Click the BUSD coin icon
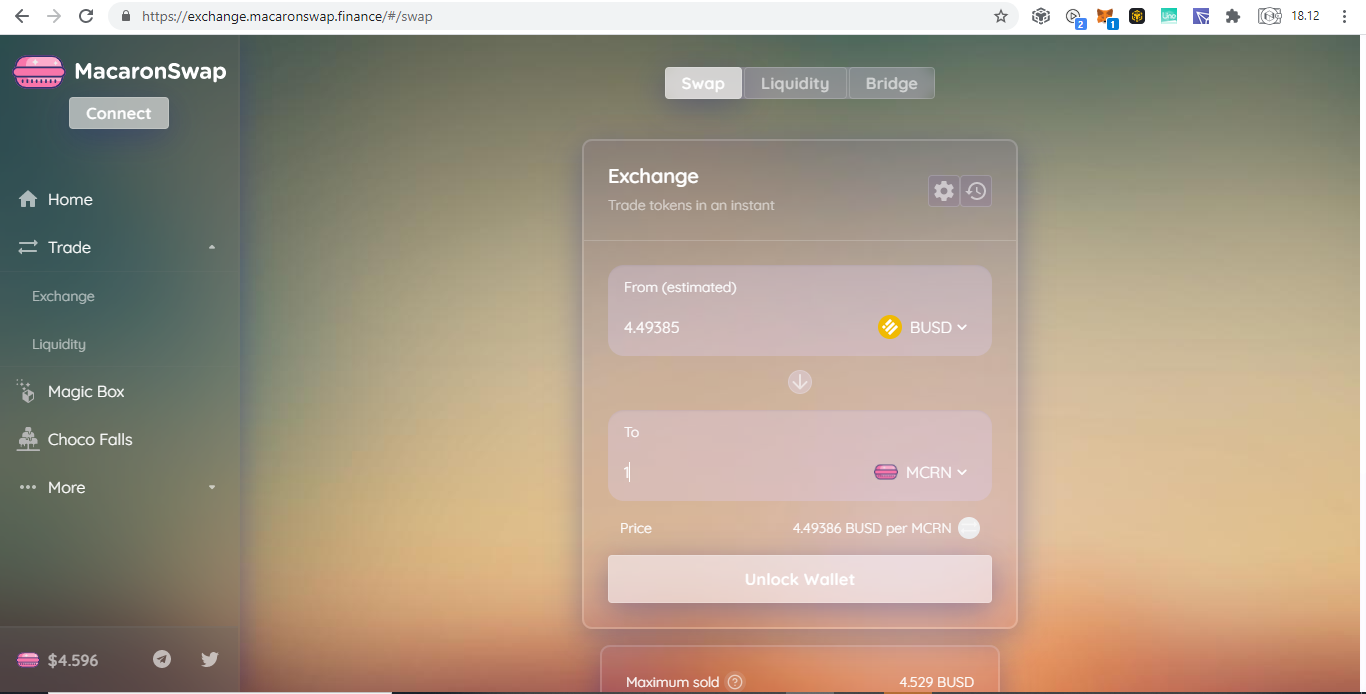The height and width of the screenshot is (694, 1366). tap(890, 327)
